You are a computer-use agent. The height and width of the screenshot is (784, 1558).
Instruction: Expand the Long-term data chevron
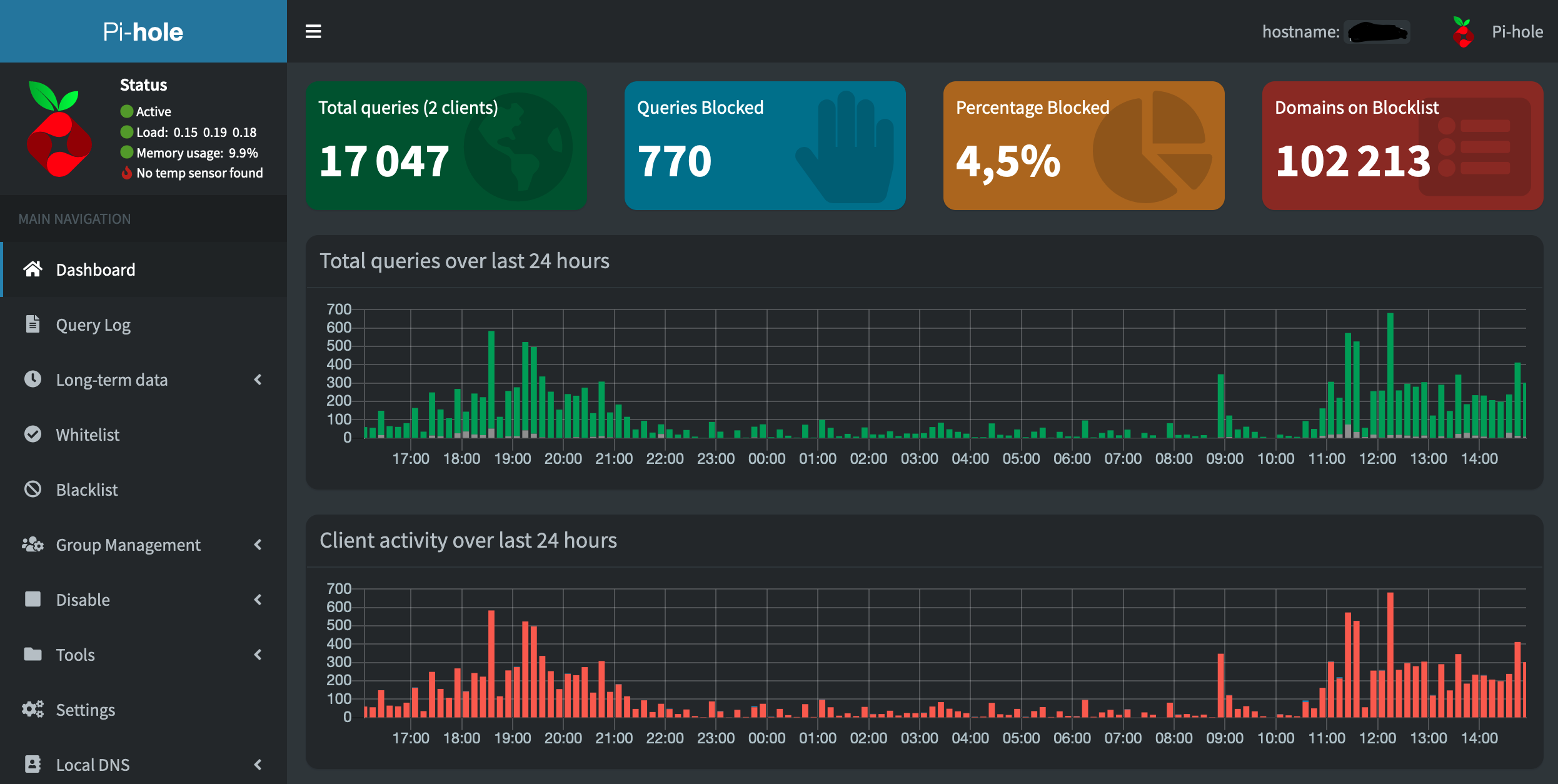click(x=258, y=379)
